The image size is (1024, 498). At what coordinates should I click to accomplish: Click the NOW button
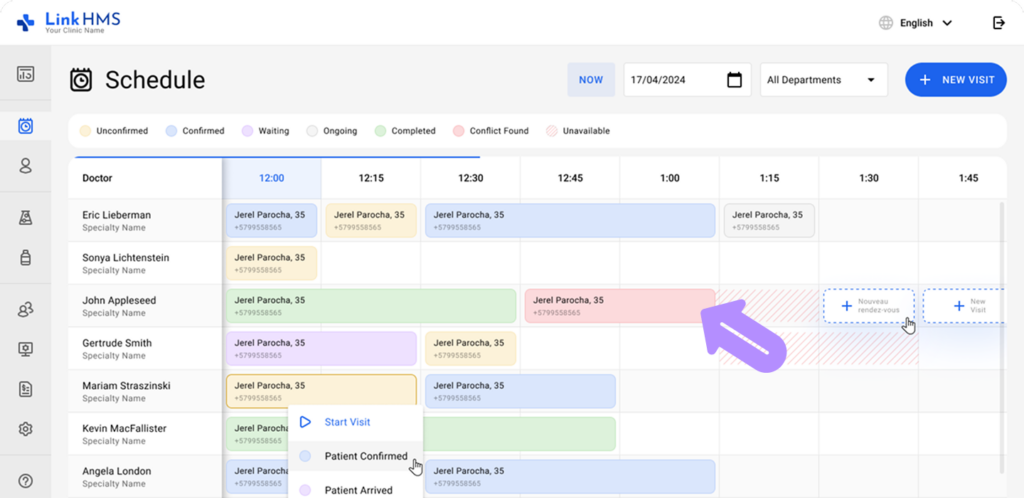tap(591, 80)
